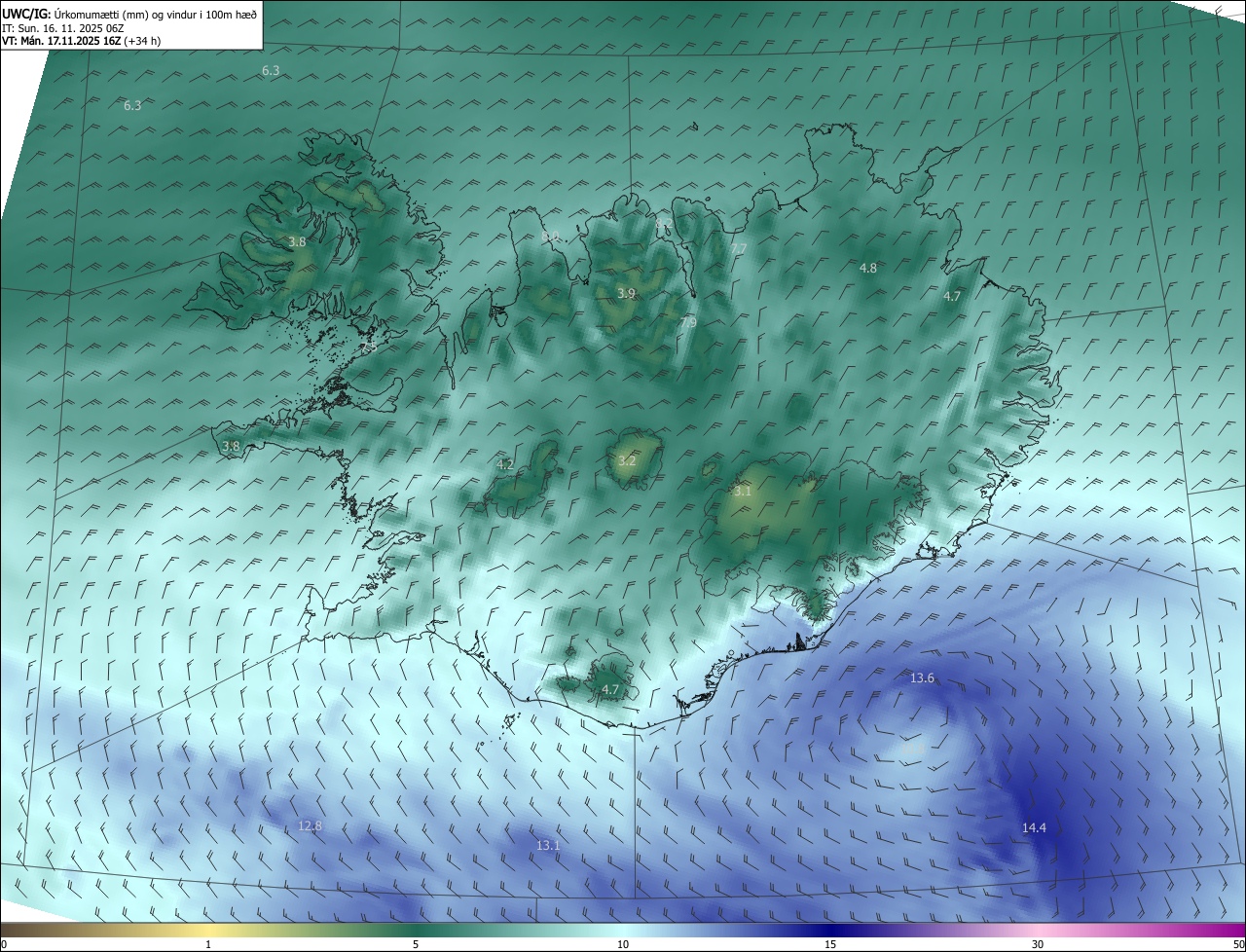Viewport: 1246px width, 952px height.
Task: Click the colorbar tick label 30
Action: tap(1038, 944)
